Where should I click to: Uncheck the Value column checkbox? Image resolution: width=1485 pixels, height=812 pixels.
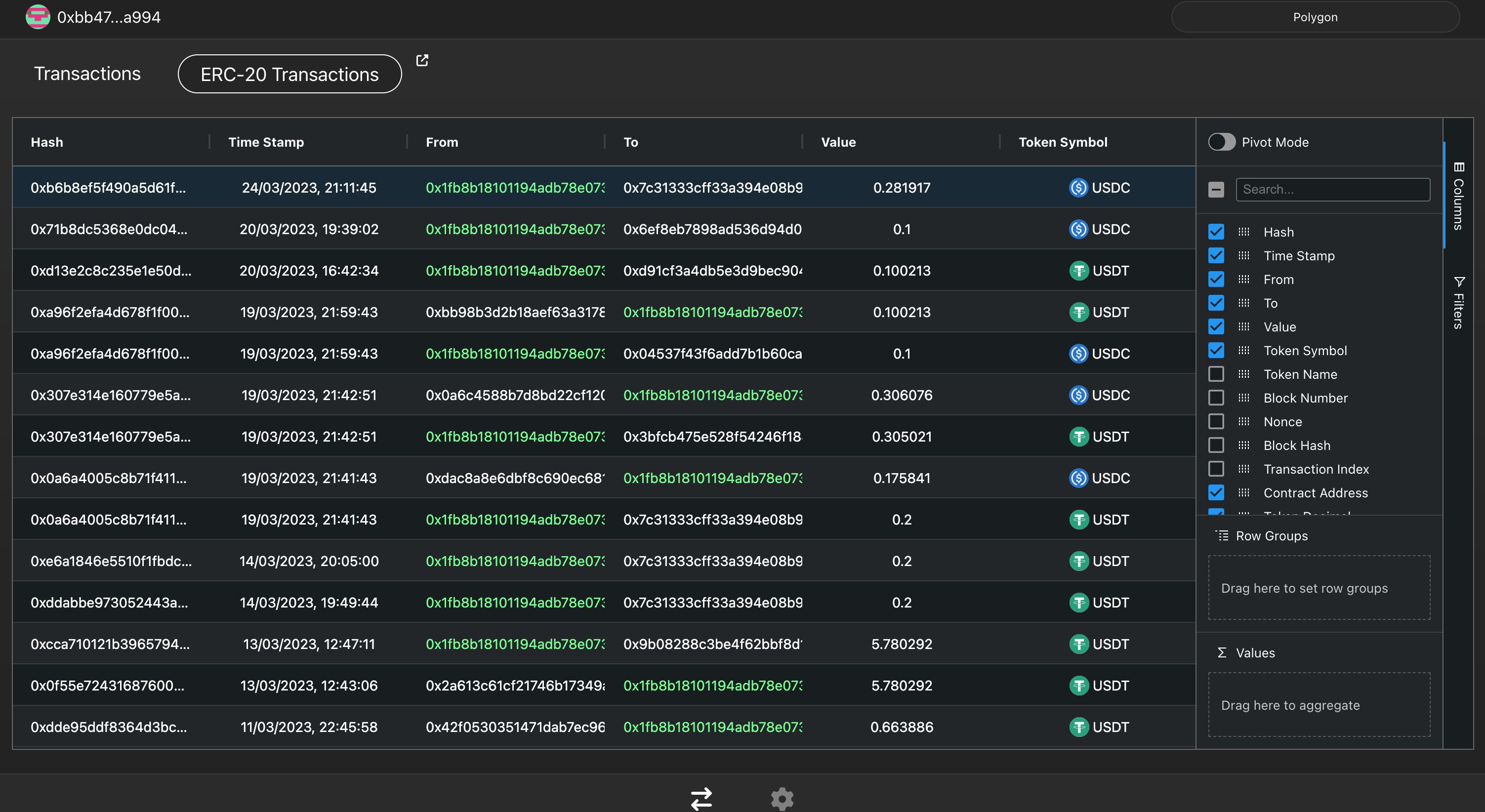coord(1216,327)
